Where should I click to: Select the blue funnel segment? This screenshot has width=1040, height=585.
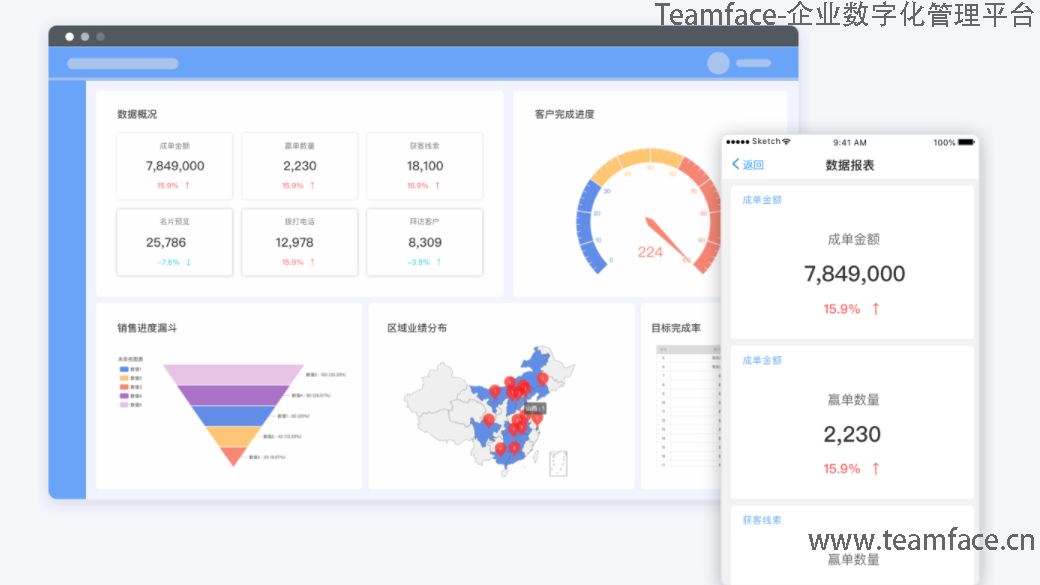pyautogui.click(x=233, y=416)
